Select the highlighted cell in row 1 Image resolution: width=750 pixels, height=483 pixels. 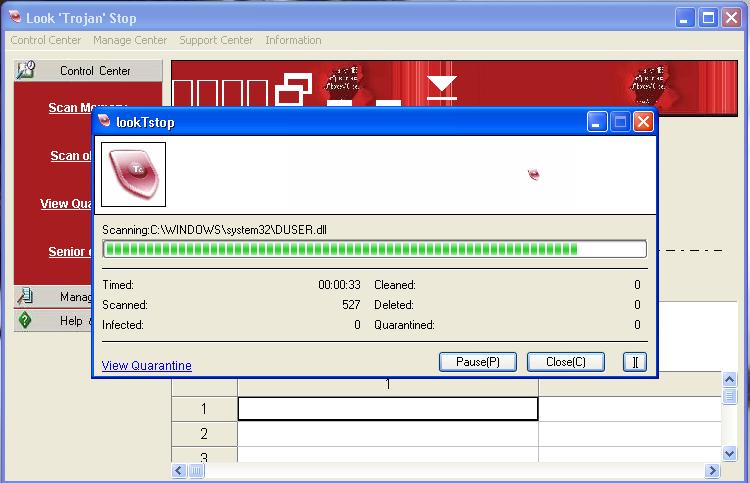pyautogui.click(x=388, y=409)
